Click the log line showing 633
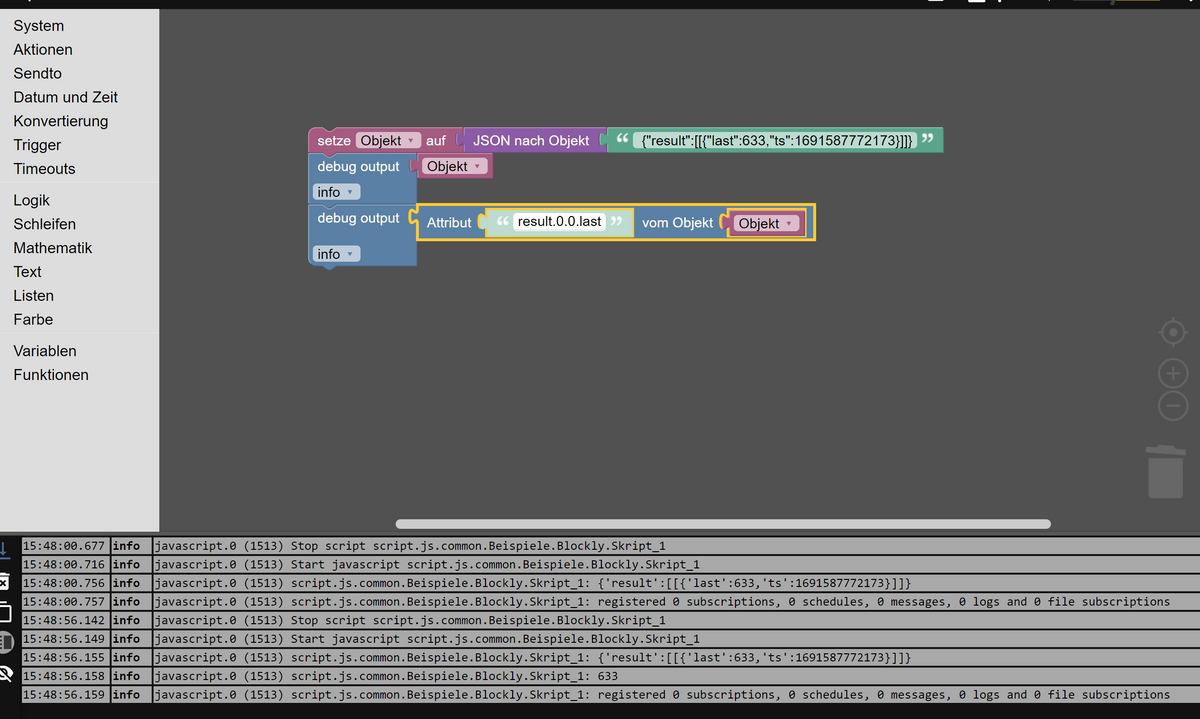The width and height of the screenshot is (1200, 719). click(676, 676)
